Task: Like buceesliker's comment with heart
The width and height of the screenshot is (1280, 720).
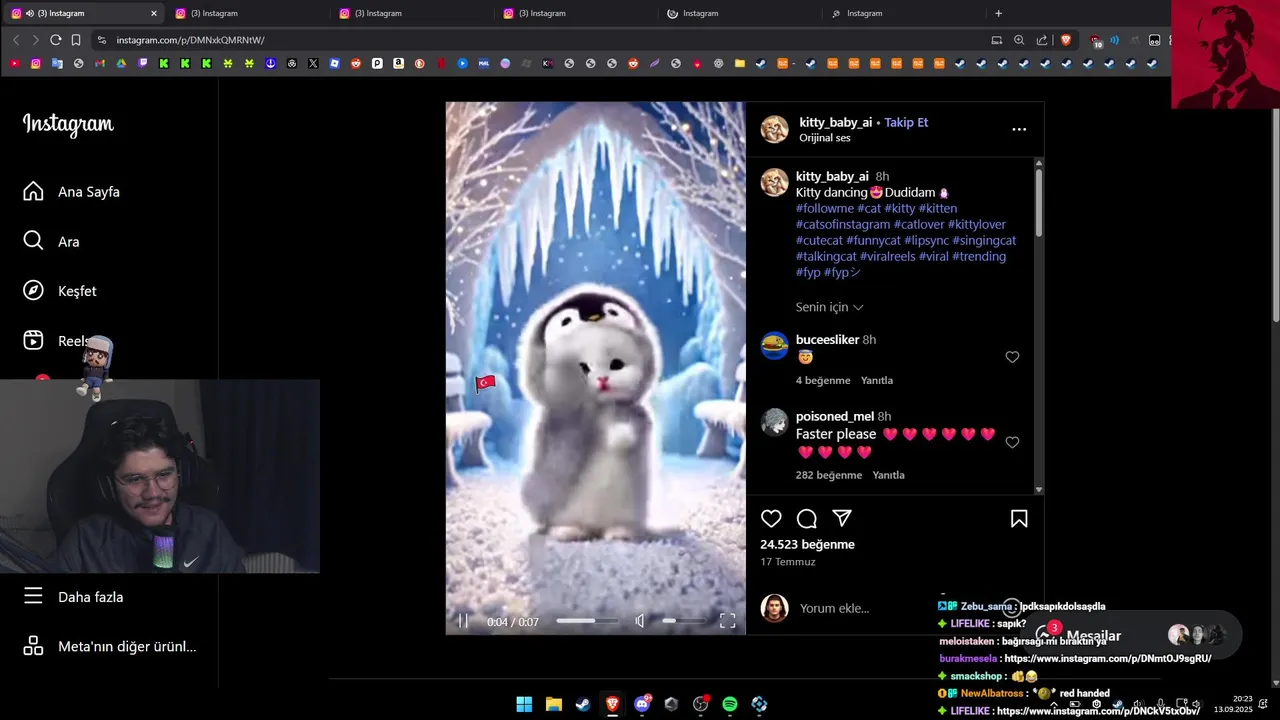Action: (1012, 357)
